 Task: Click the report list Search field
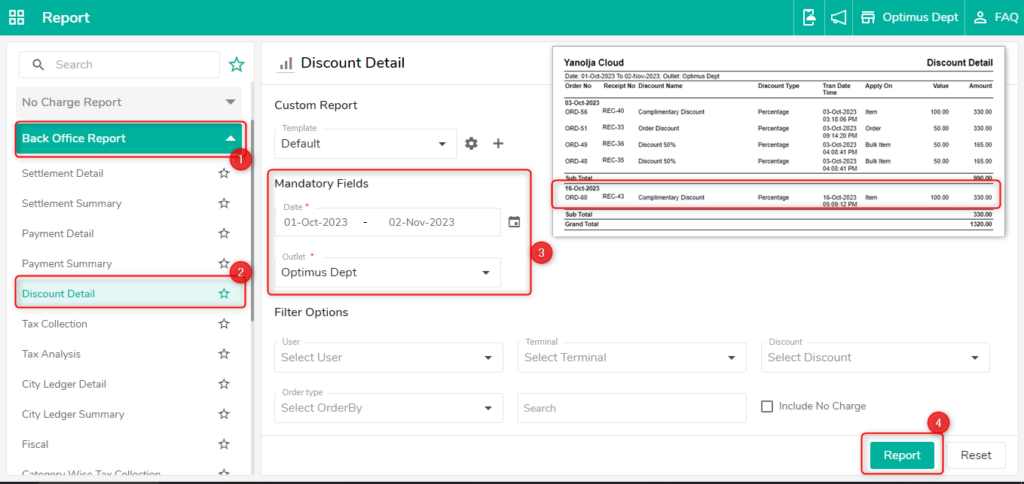coord(120,65)
